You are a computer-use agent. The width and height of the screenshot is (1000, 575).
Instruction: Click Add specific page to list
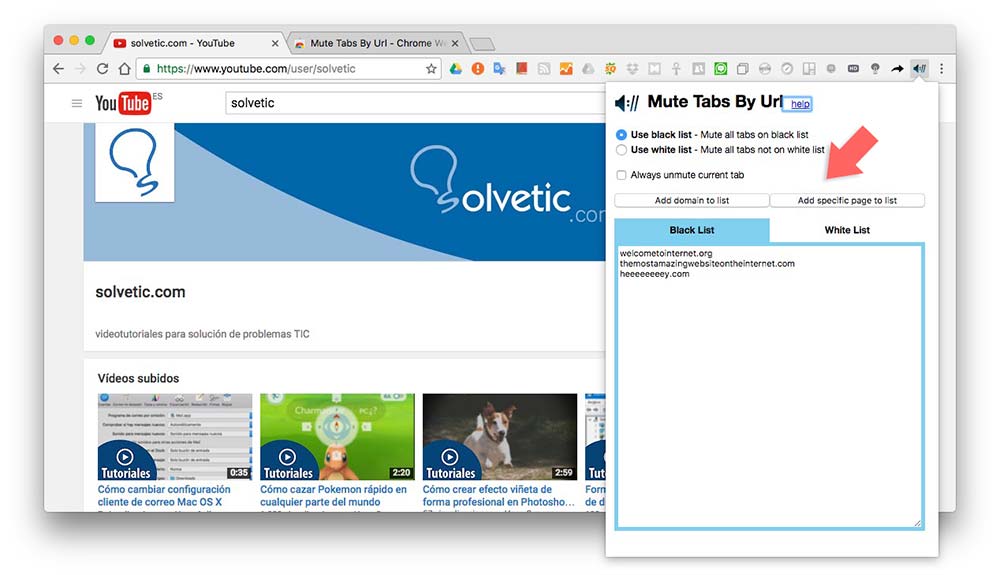click(x=847, y=200)
